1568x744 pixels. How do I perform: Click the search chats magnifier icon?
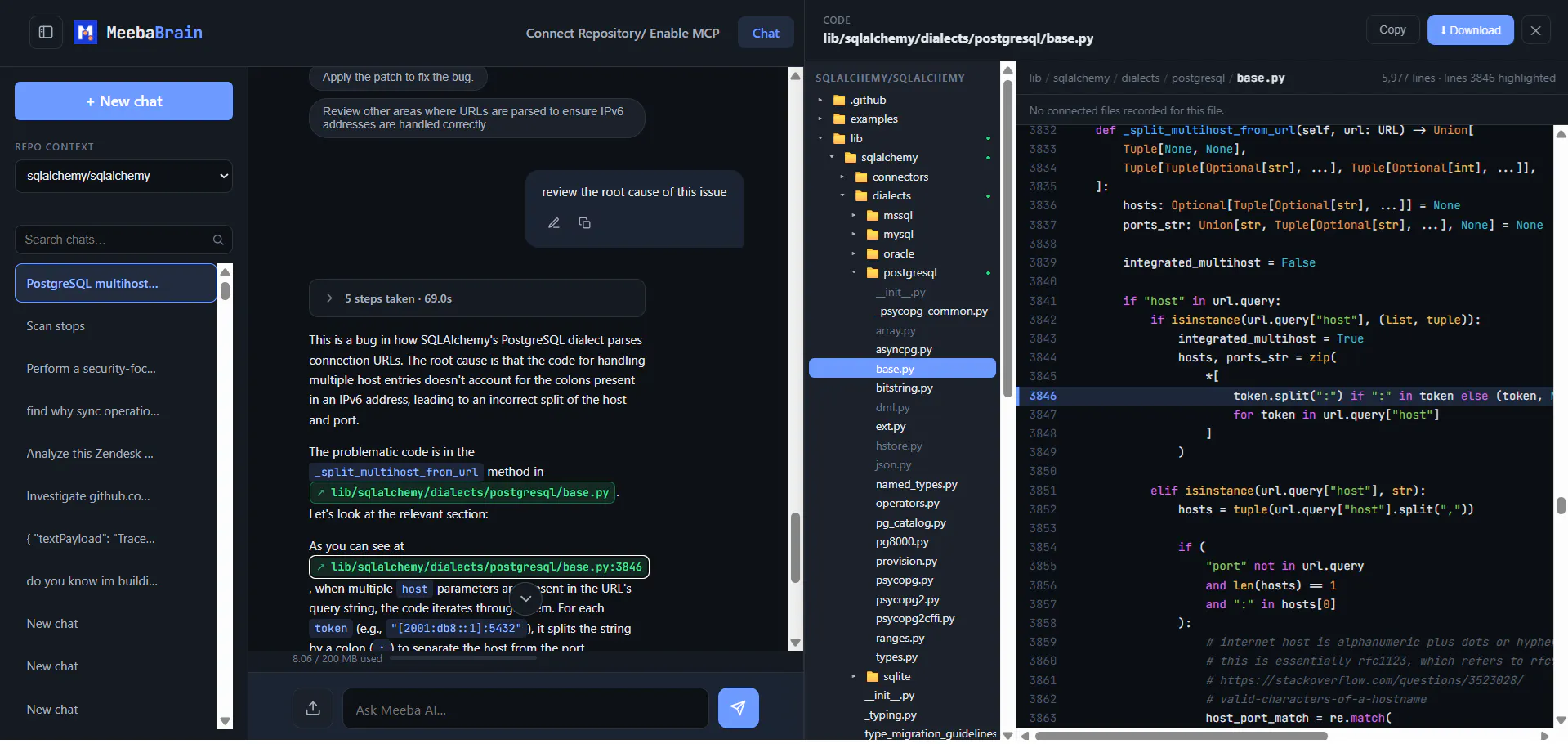(218, 240)
